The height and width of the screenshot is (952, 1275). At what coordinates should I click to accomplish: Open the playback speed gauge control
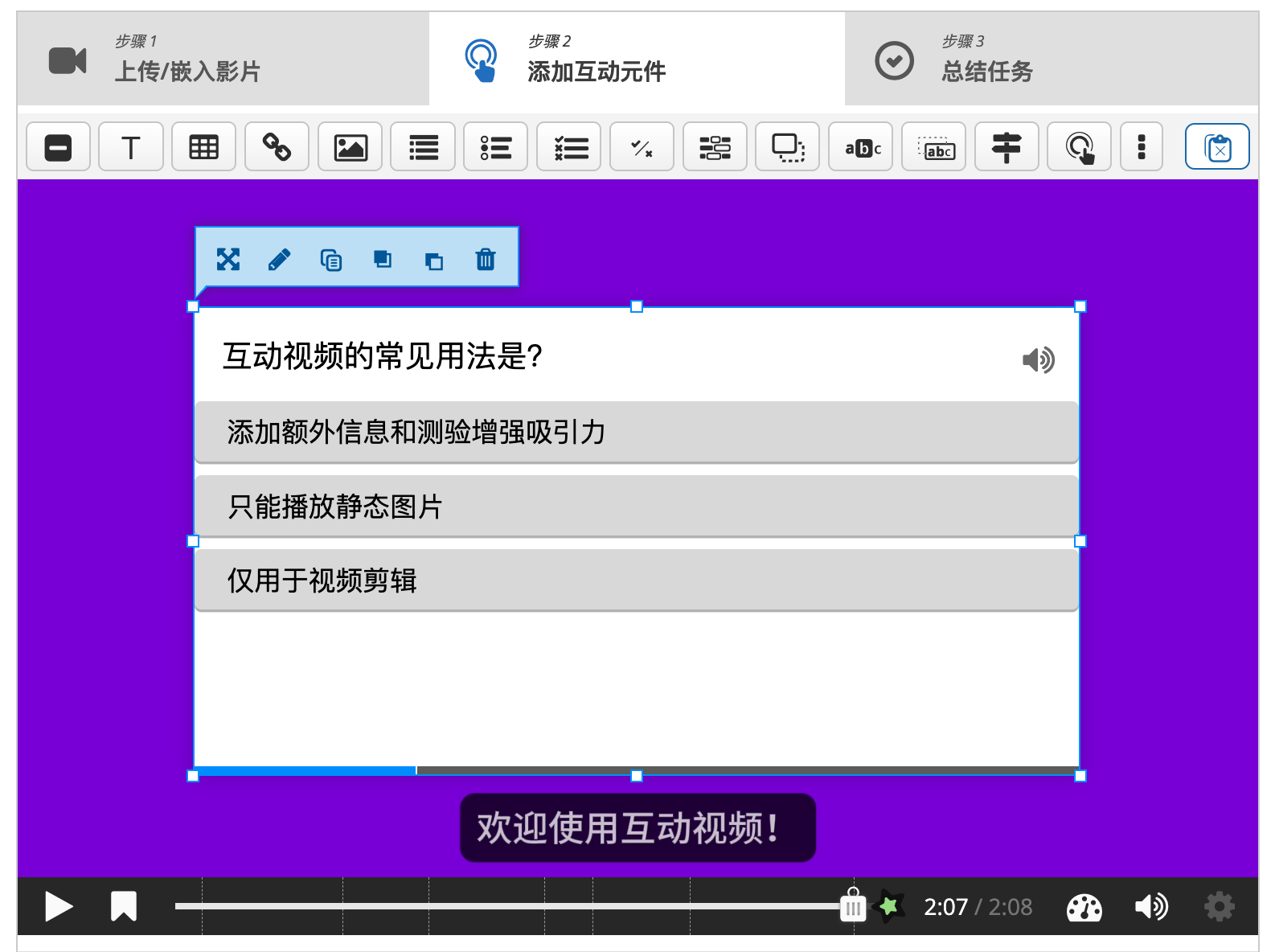pos(1084,907)
